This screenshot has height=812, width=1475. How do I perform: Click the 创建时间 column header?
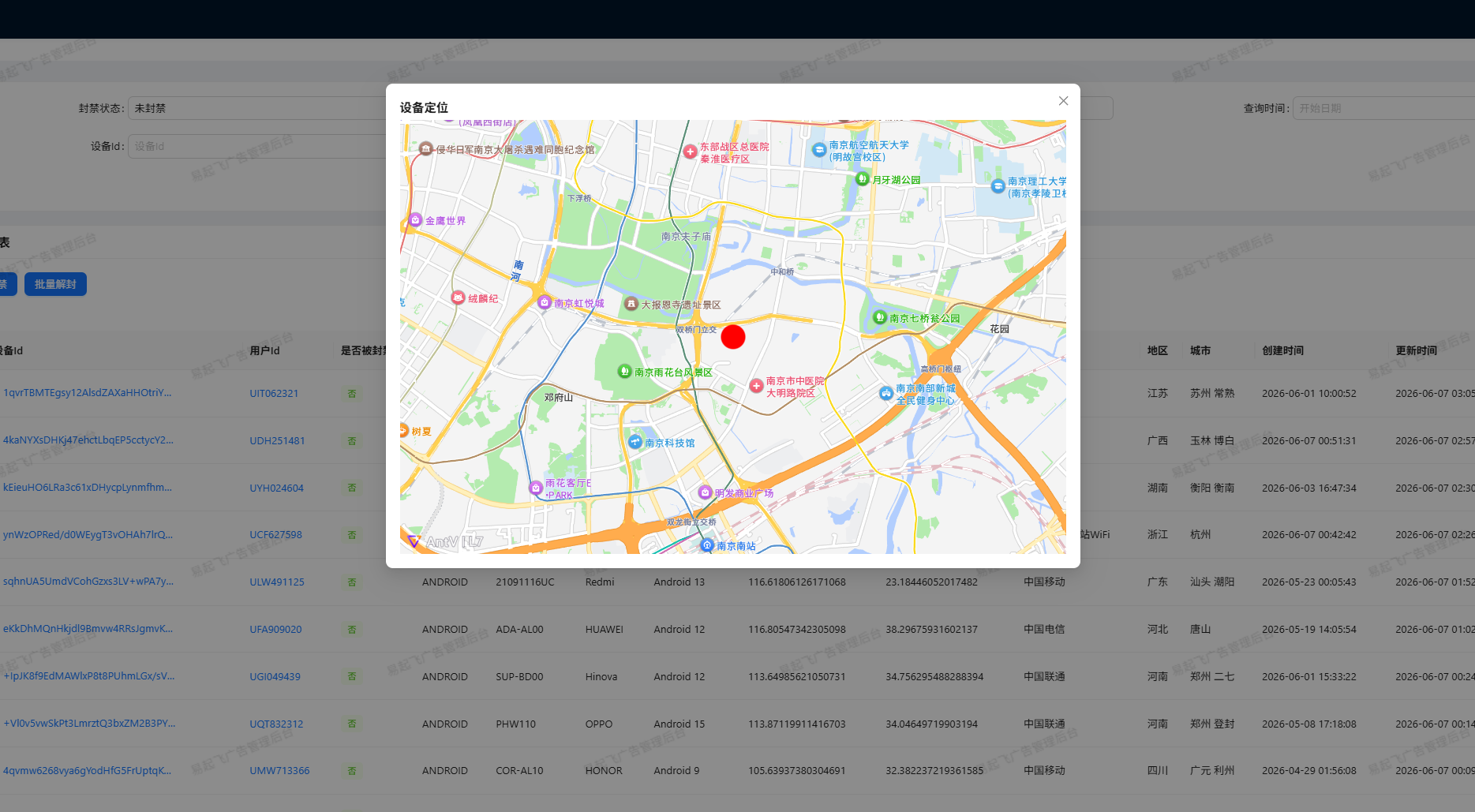[x=1282, y=350]
